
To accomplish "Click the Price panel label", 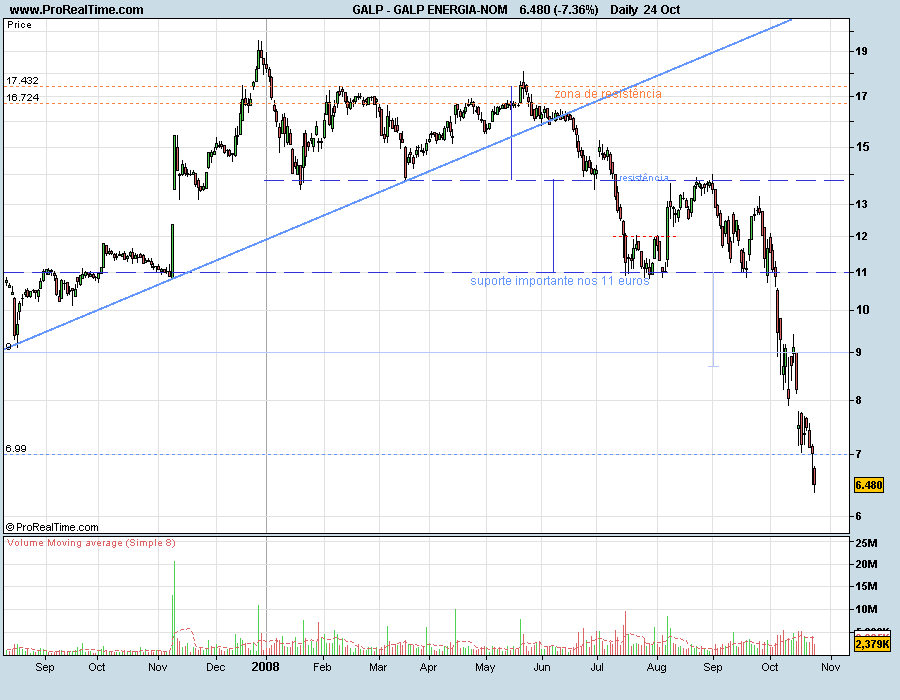I will pos(20,25).
